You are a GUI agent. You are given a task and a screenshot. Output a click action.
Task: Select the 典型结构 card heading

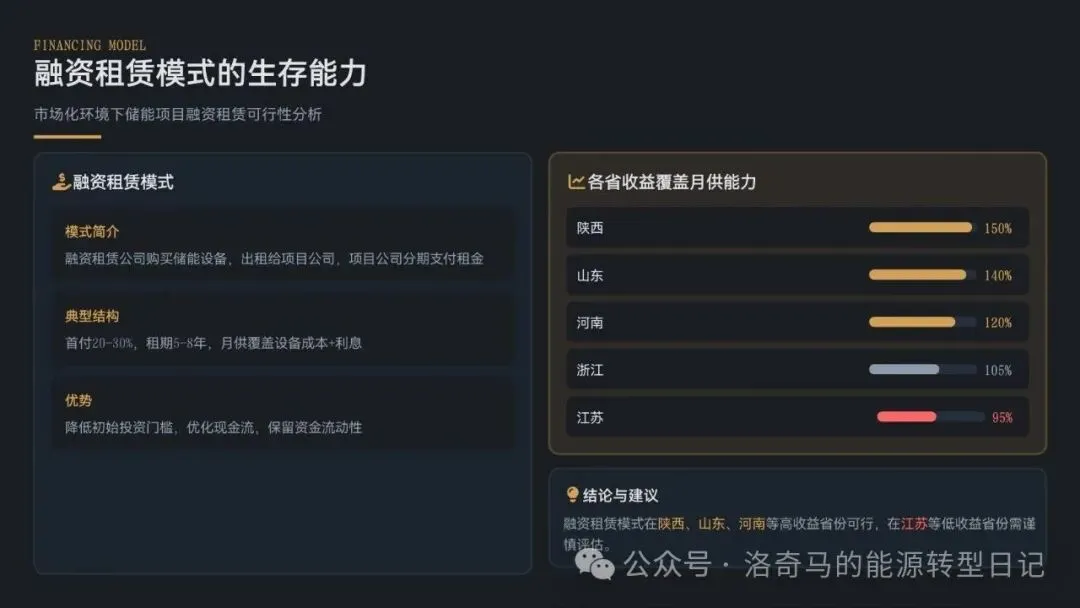pyautogui.click(x=92, y=316)
